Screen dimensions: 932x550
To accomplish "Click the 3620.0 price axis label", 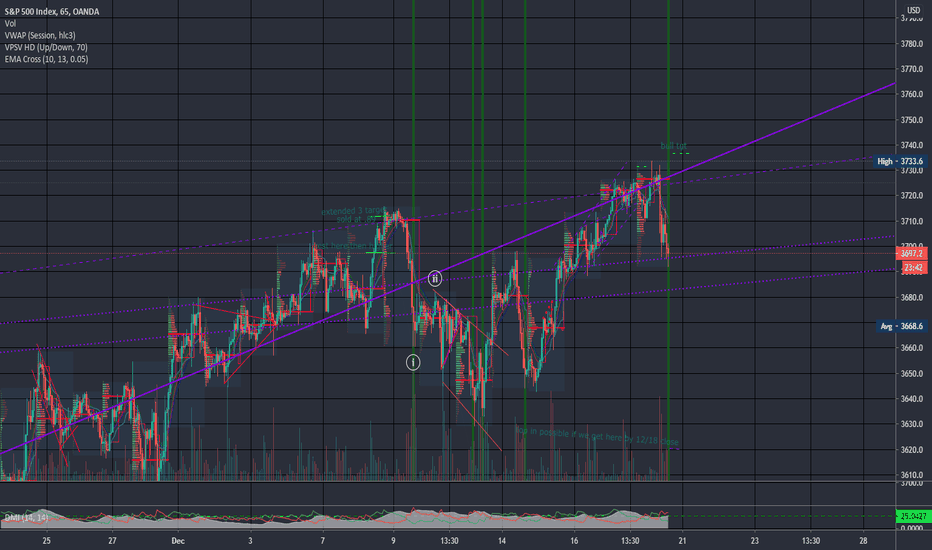I will coord(912,450).
